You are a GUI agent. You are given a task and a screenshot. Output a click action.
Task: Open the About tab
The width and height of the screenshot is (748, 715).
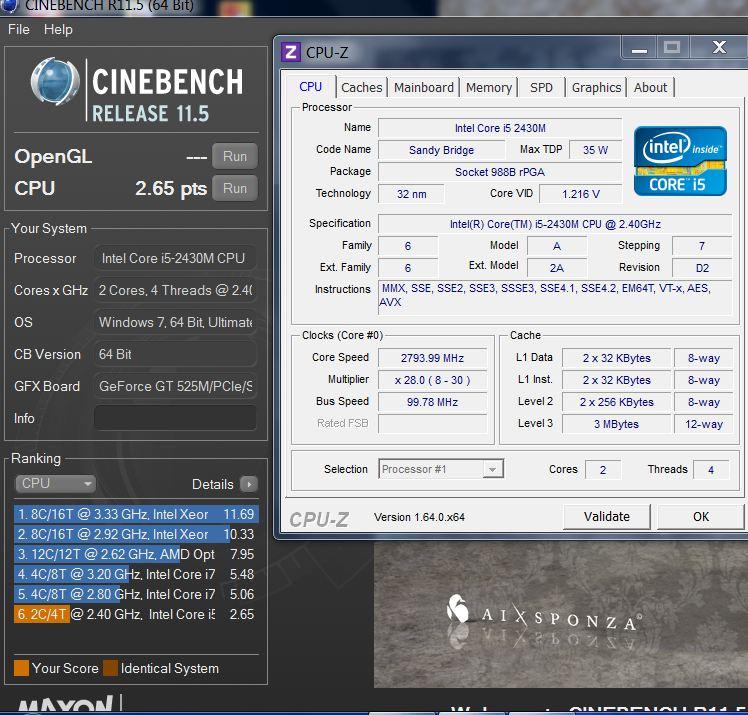[650, 88]
